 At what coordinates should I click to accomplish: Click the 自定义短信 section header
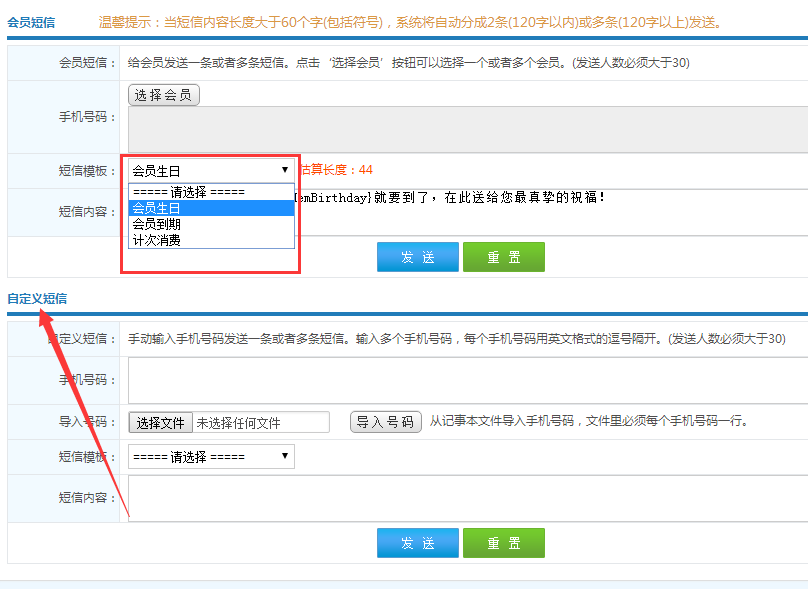[37, 299]
